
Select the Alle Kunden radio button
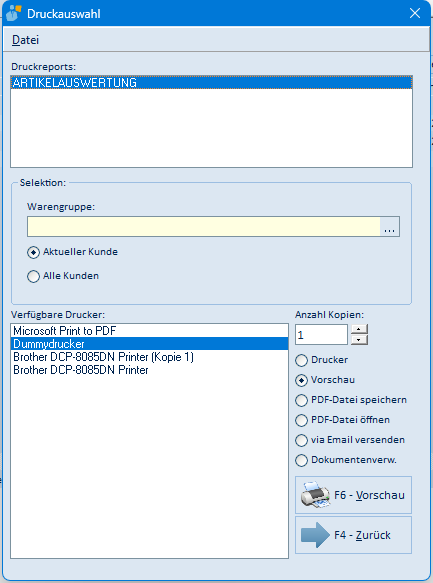click(x=33, y=276)
